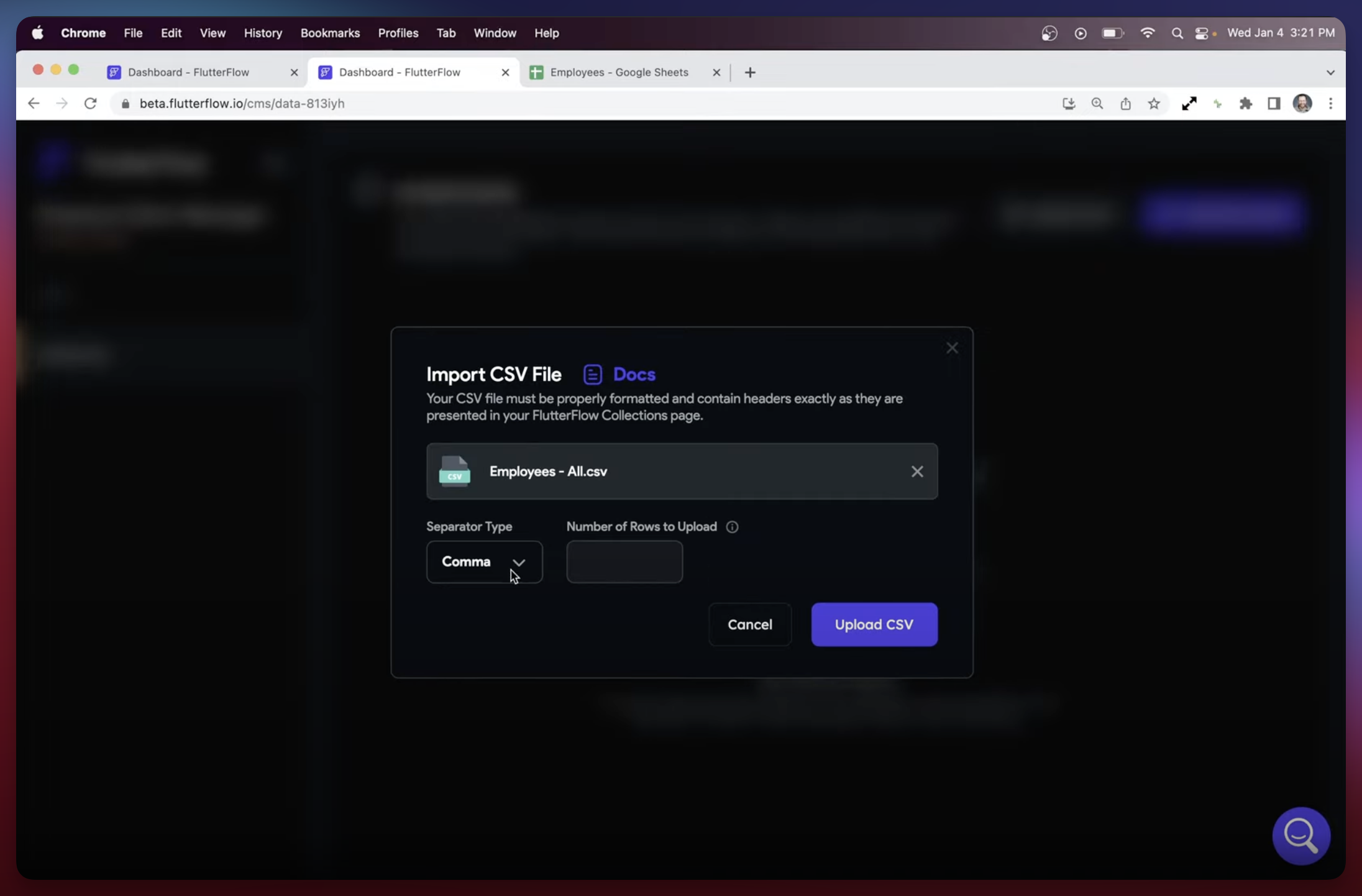This screenshot has width=1362, height=896.
Task: Select the Bookmarks menu item
Action: [330, 33]
